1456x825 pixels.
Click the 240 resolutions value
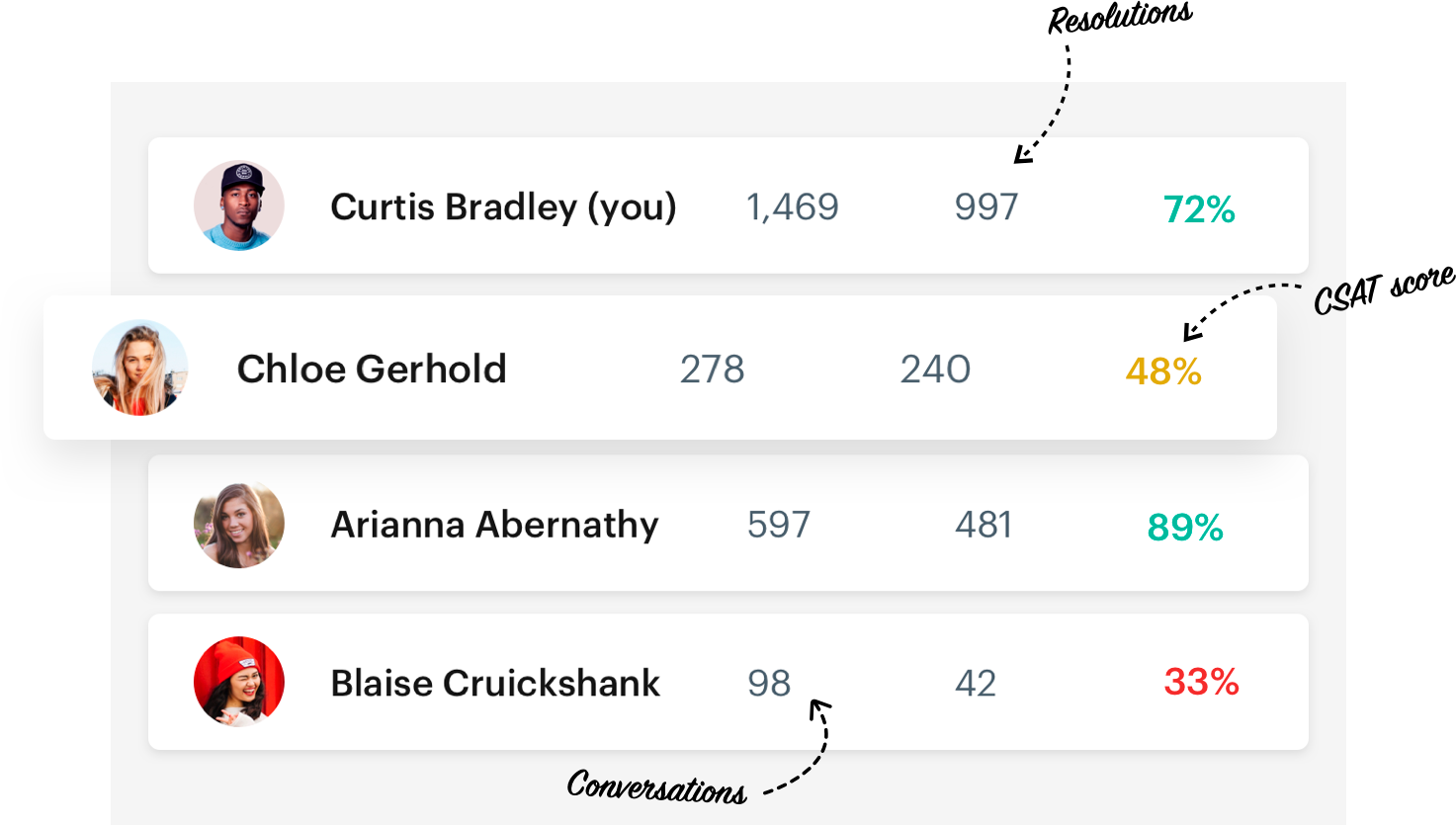935,370
